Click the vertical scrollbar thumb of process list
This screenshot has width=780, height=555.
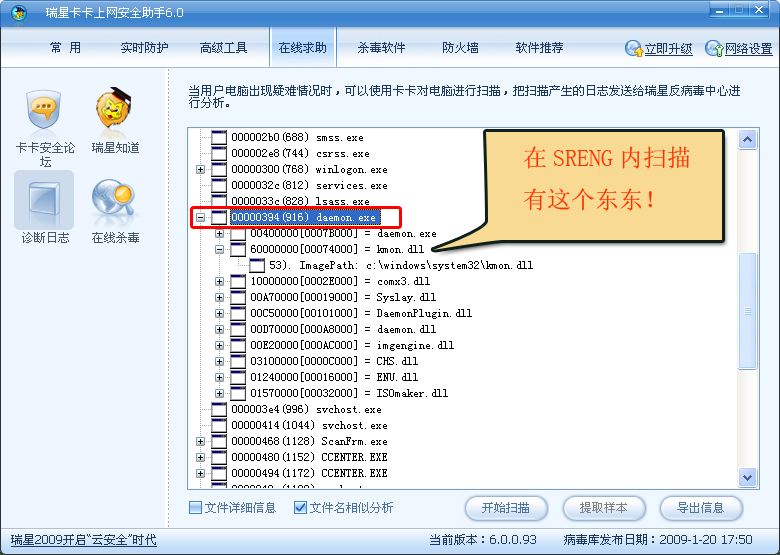747,311
